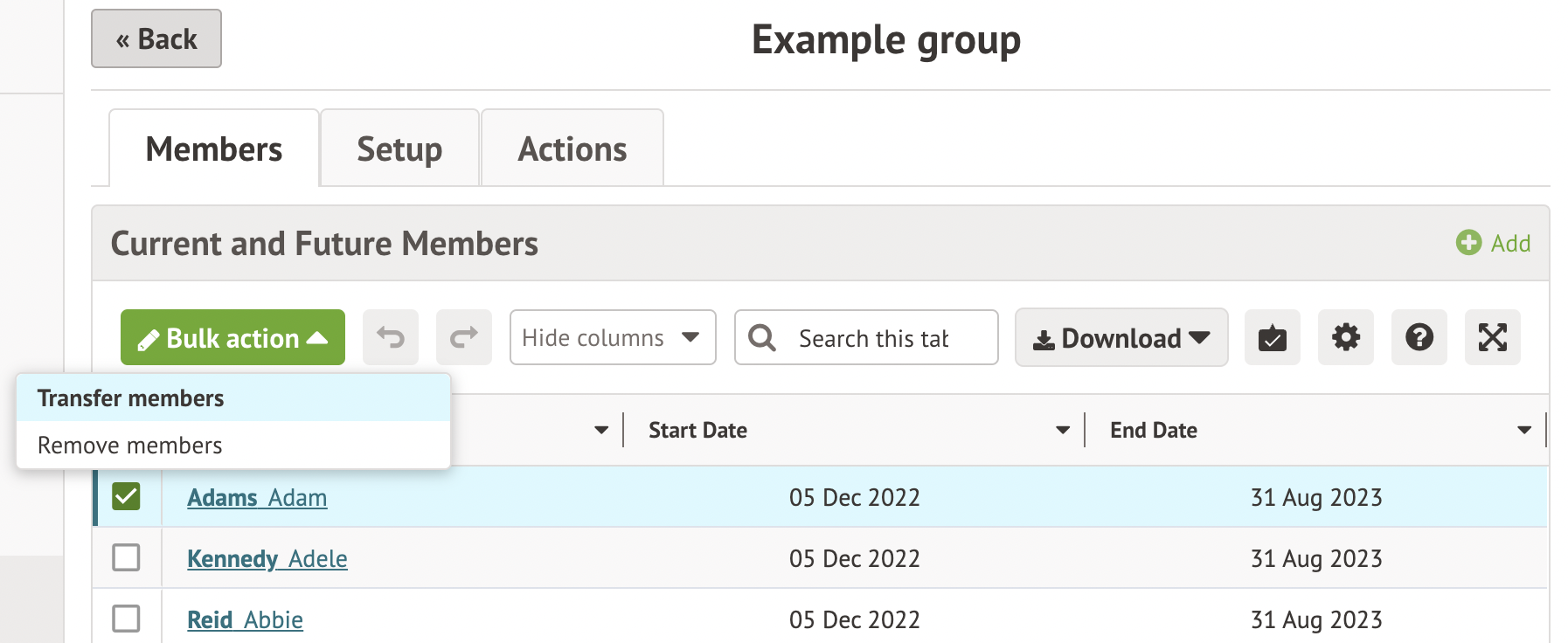Click the calendar checkmark icon

pyautogui.click(x=1273, y=337)
